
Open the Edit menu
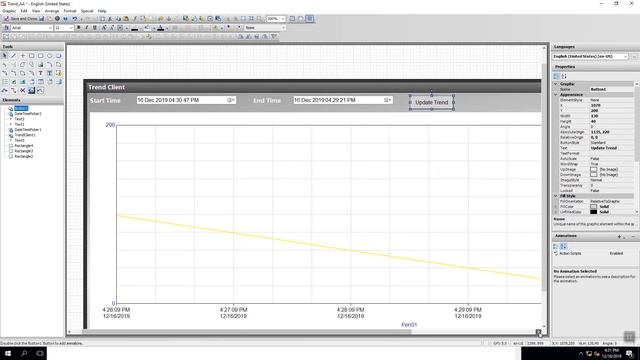pos(24,11)
